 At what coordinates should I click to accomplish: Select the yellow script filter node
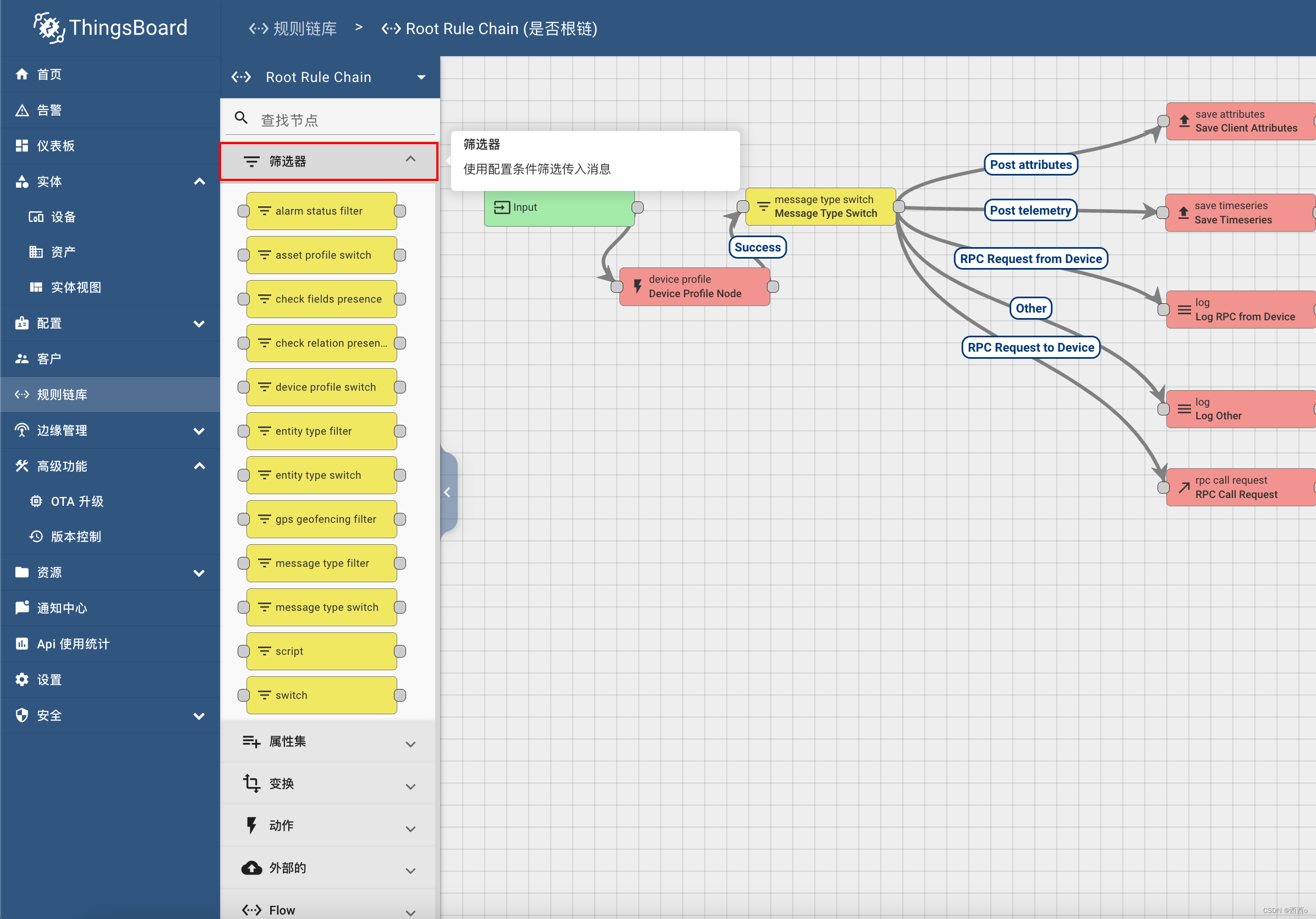pyautogui.click(x=321, y=650)
